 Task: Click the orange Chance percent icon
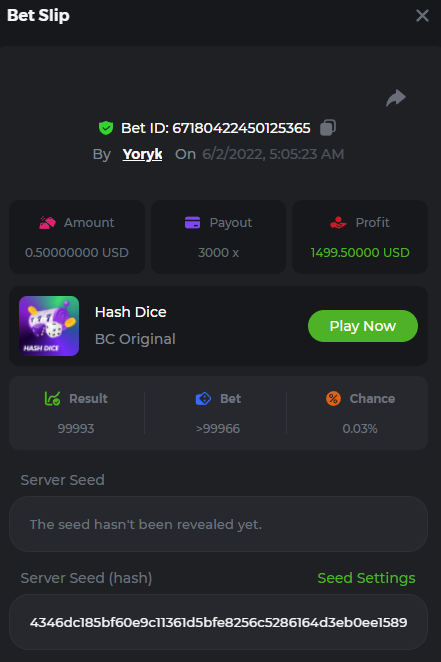pyautogui.click(x=333, y=399)
